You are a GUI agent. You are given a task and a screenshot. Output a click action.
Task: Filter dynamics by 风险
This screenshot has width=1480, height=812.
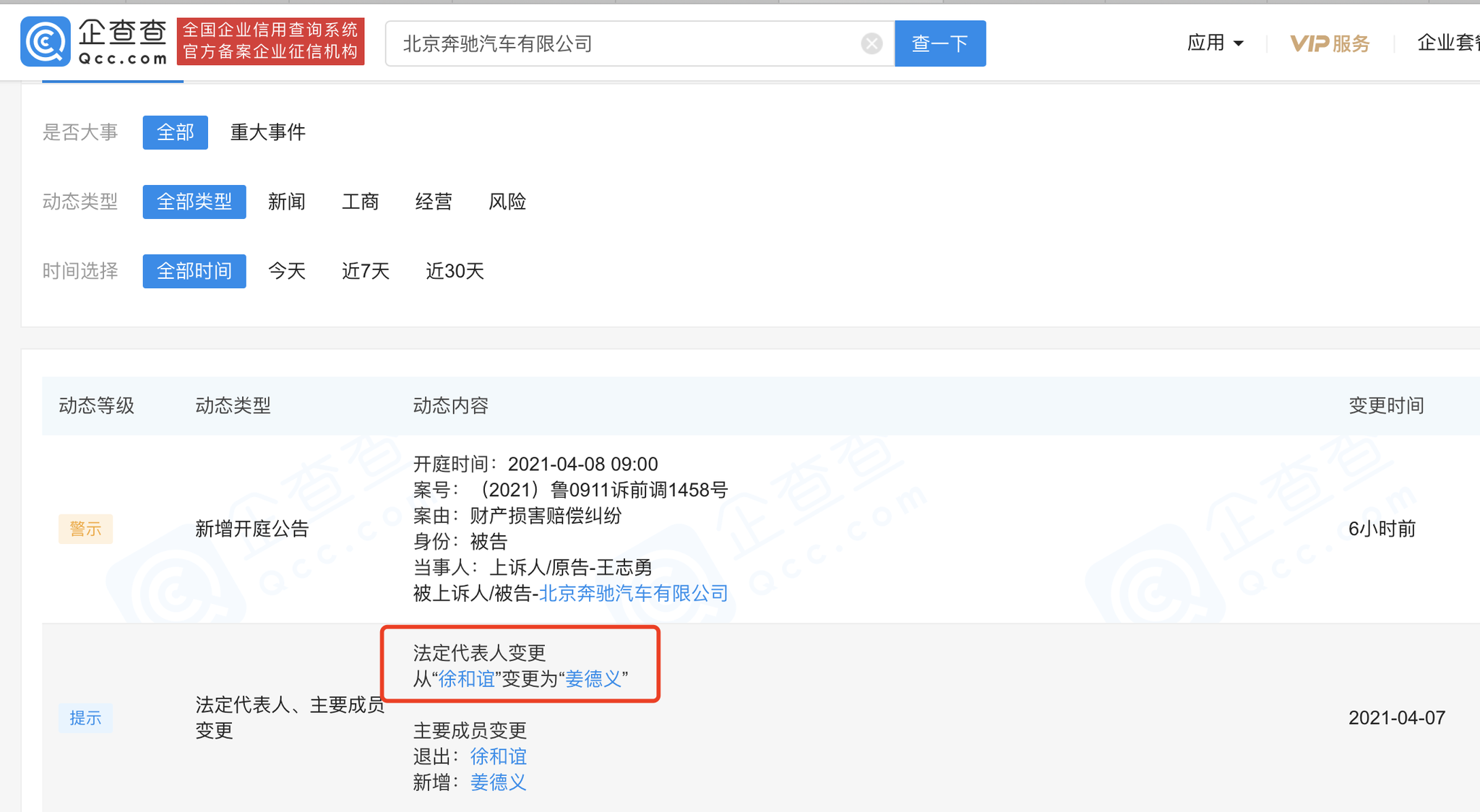point(507,202)
